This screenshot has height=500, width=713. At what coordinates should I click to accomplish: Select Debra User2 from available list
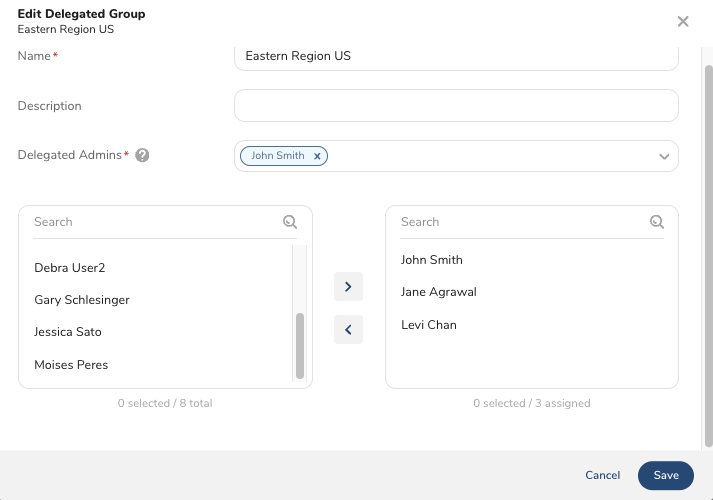click(70, 268)
